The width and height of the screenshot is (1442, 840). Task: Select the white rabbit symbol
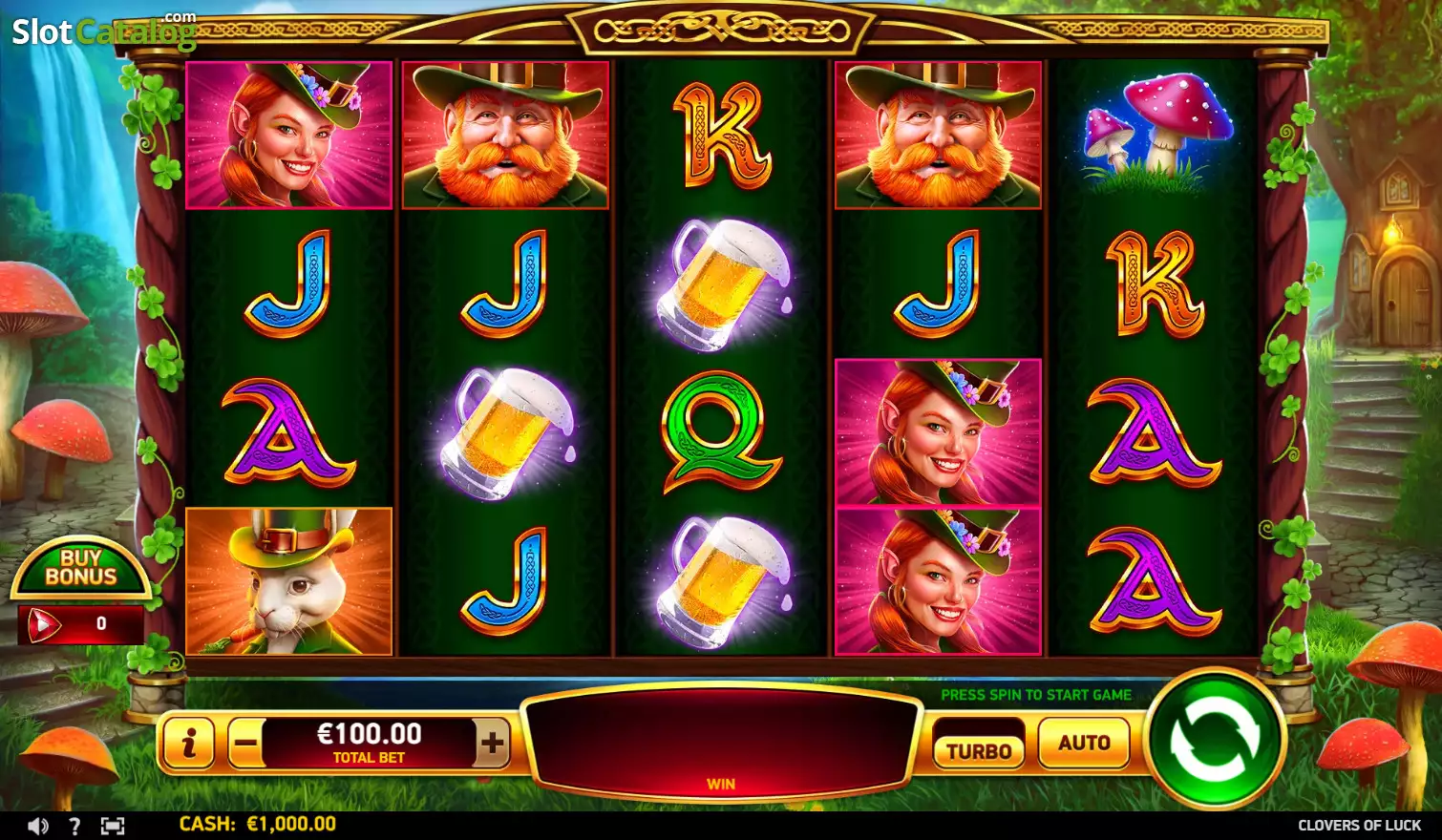point(289,581)
